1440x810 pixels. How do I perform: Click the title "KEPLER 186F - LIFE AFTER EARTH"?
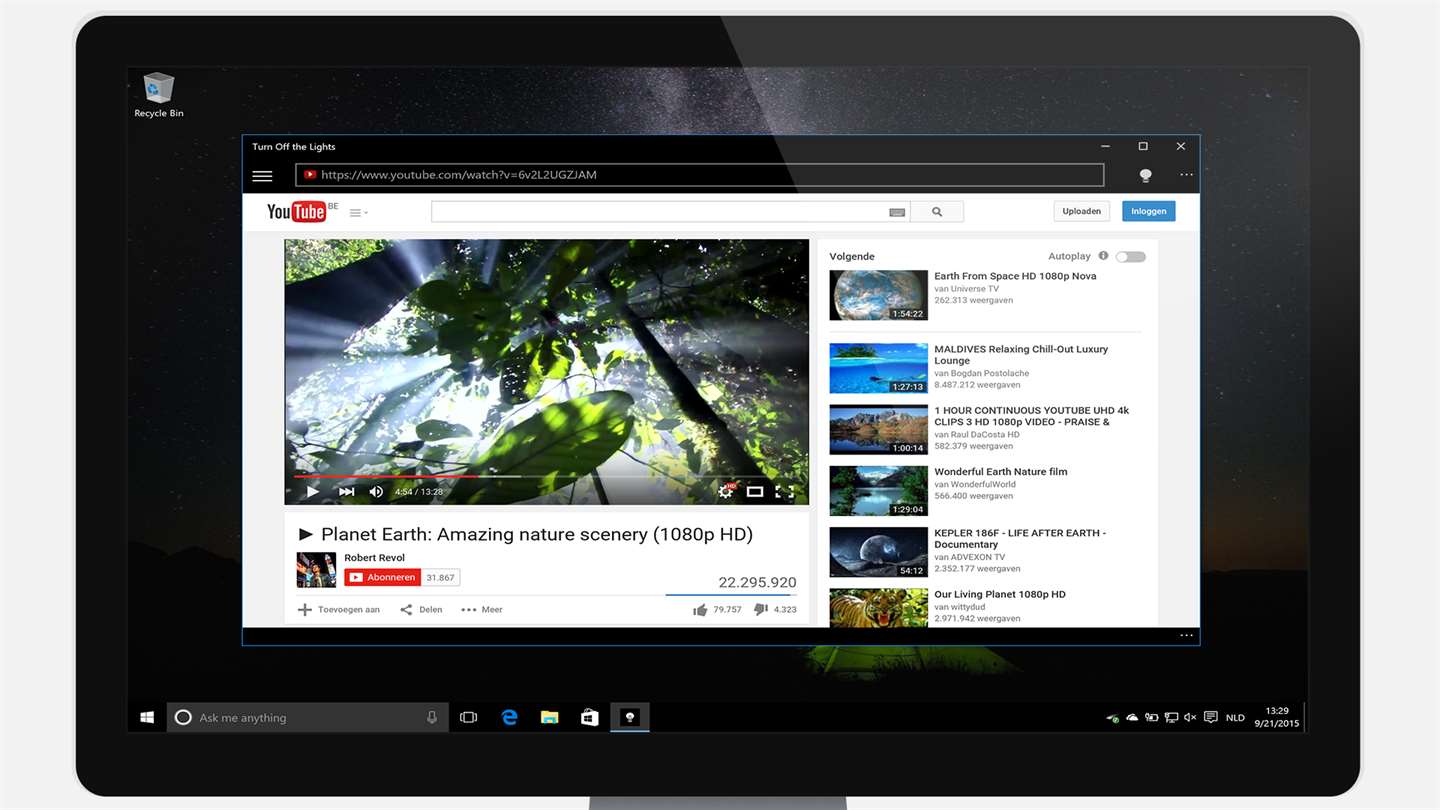1020,539
